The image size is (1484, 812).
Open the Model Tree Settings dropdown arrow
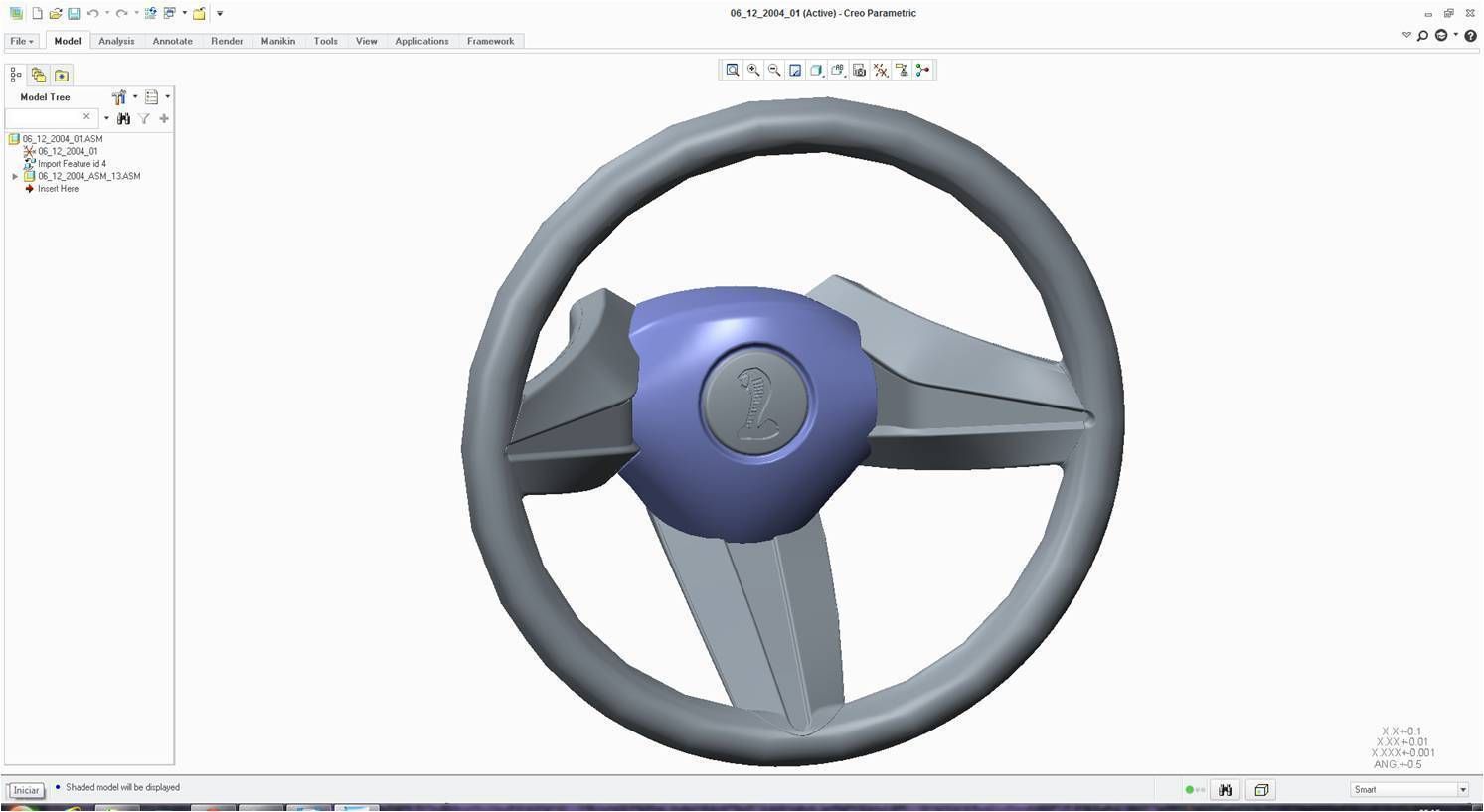(x=135, y=96)
